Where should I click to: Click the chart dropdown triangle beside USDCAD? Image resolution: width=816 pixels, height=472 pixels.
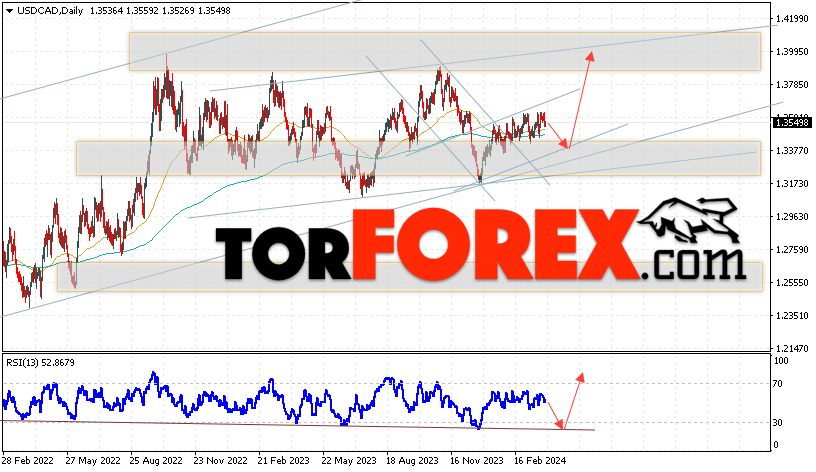(9, 10)
